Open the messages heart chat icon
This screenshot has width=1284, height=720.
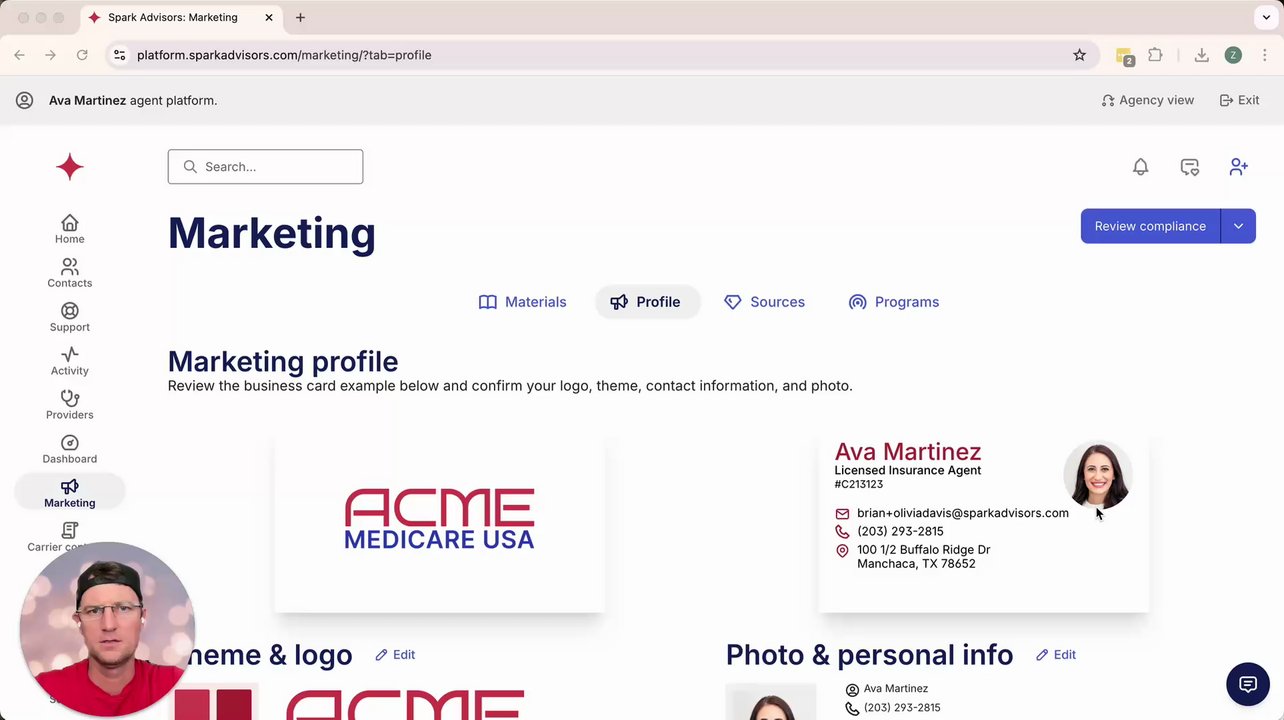tap(1189, 167)
